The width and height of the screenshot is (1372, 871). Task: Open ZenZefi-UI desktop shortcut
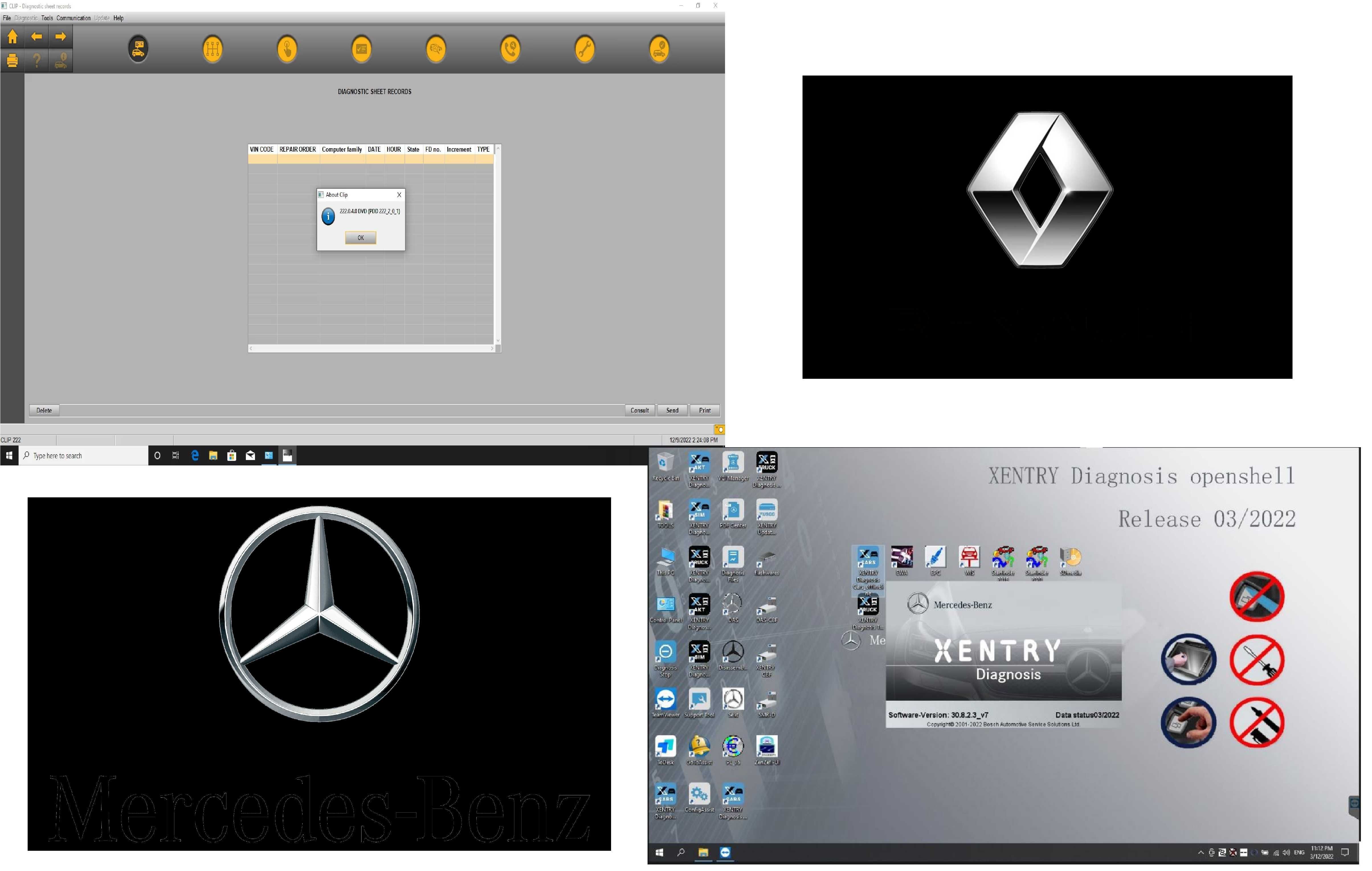tap(767, 751)
